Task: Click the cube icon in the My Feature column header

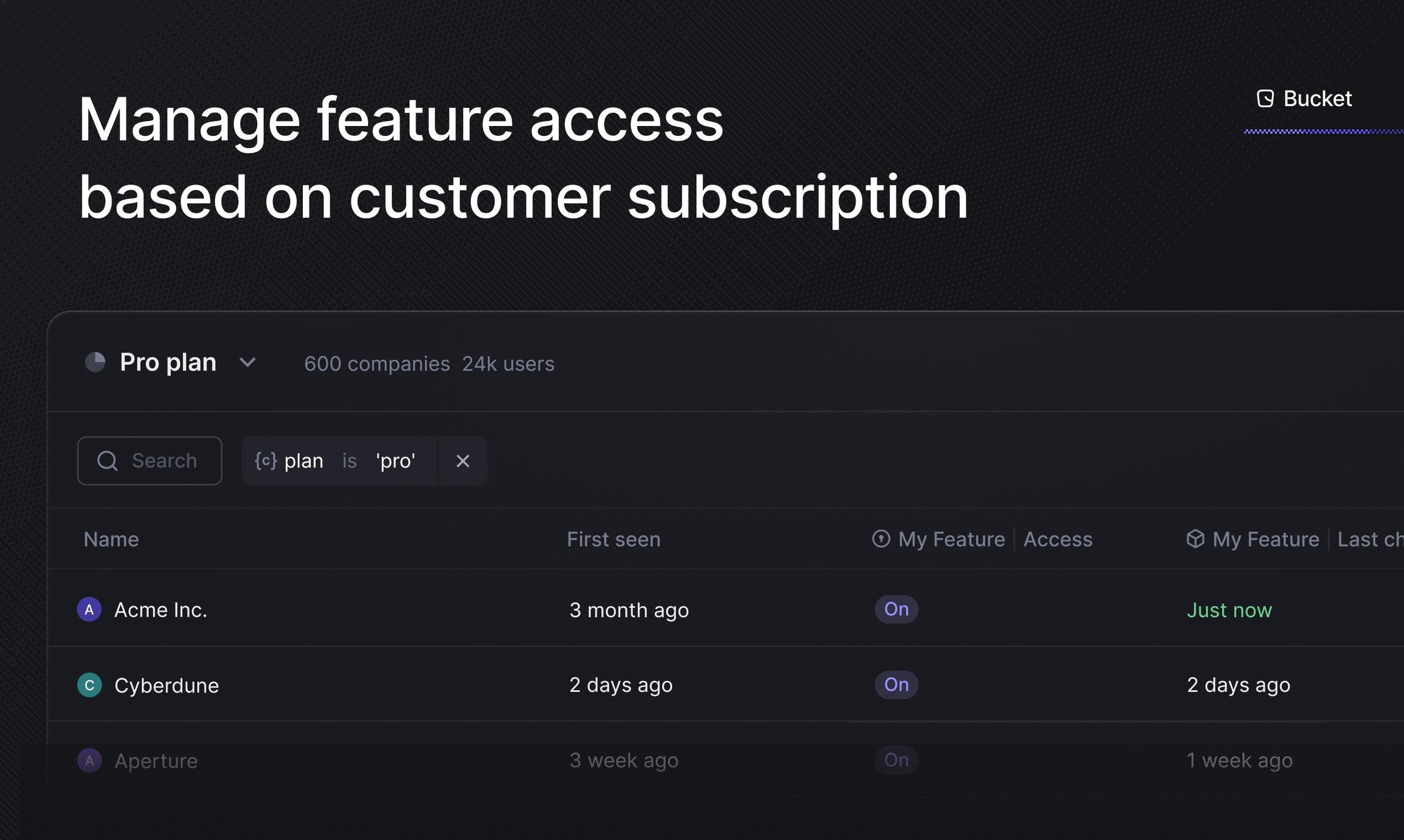Action: point(1195,539)
